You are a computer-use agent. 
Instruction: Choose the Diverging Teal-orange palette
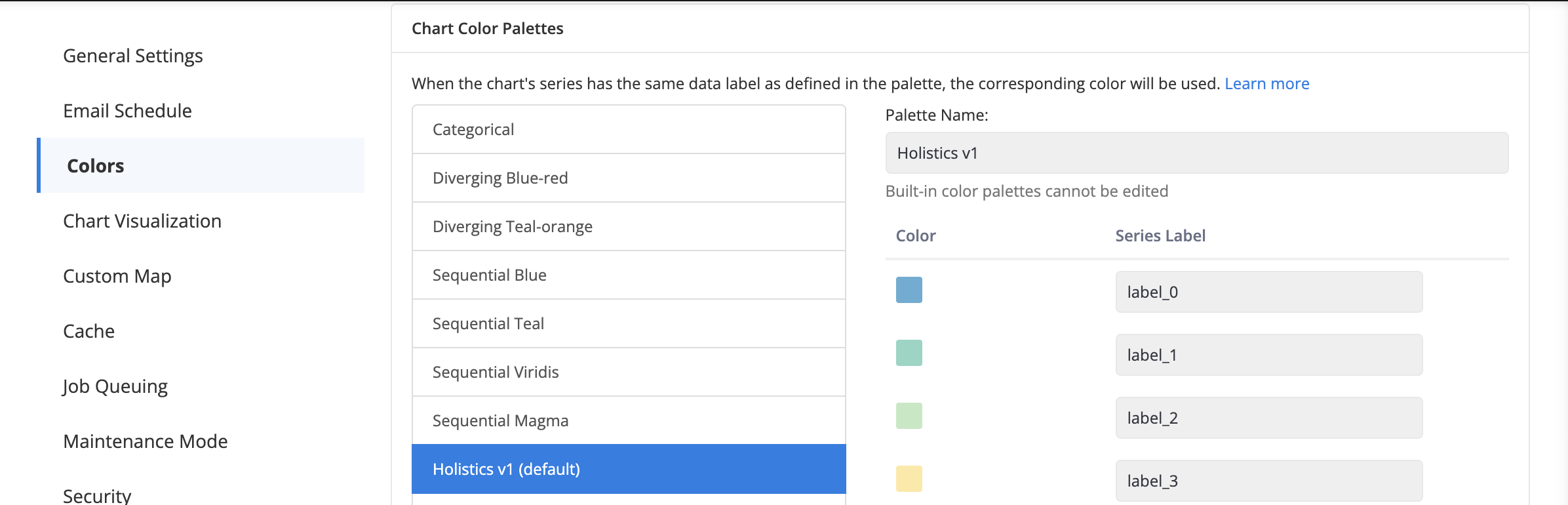point(629,226)
